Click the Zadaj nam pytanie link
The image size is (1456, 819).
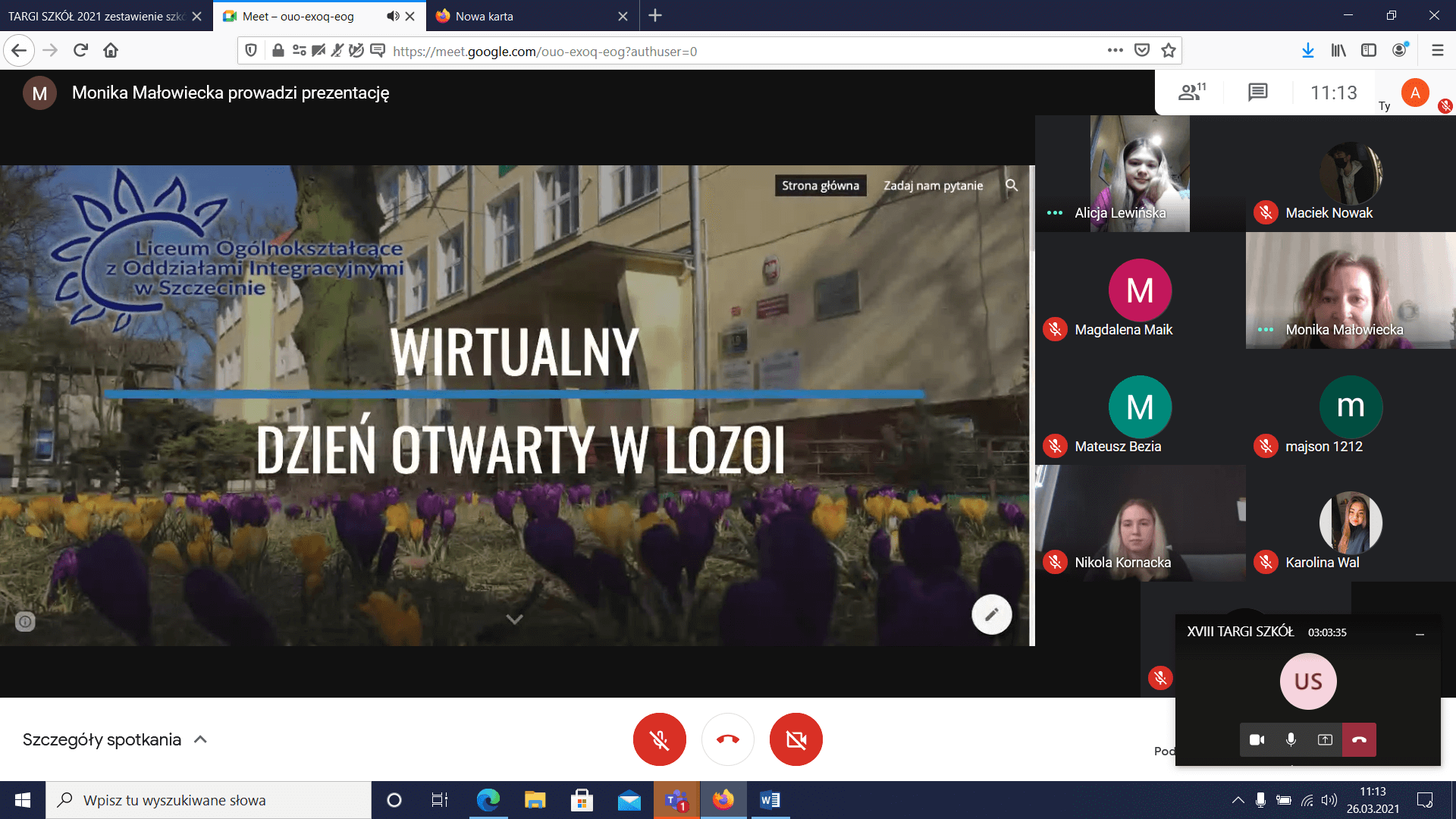[932, 185]
